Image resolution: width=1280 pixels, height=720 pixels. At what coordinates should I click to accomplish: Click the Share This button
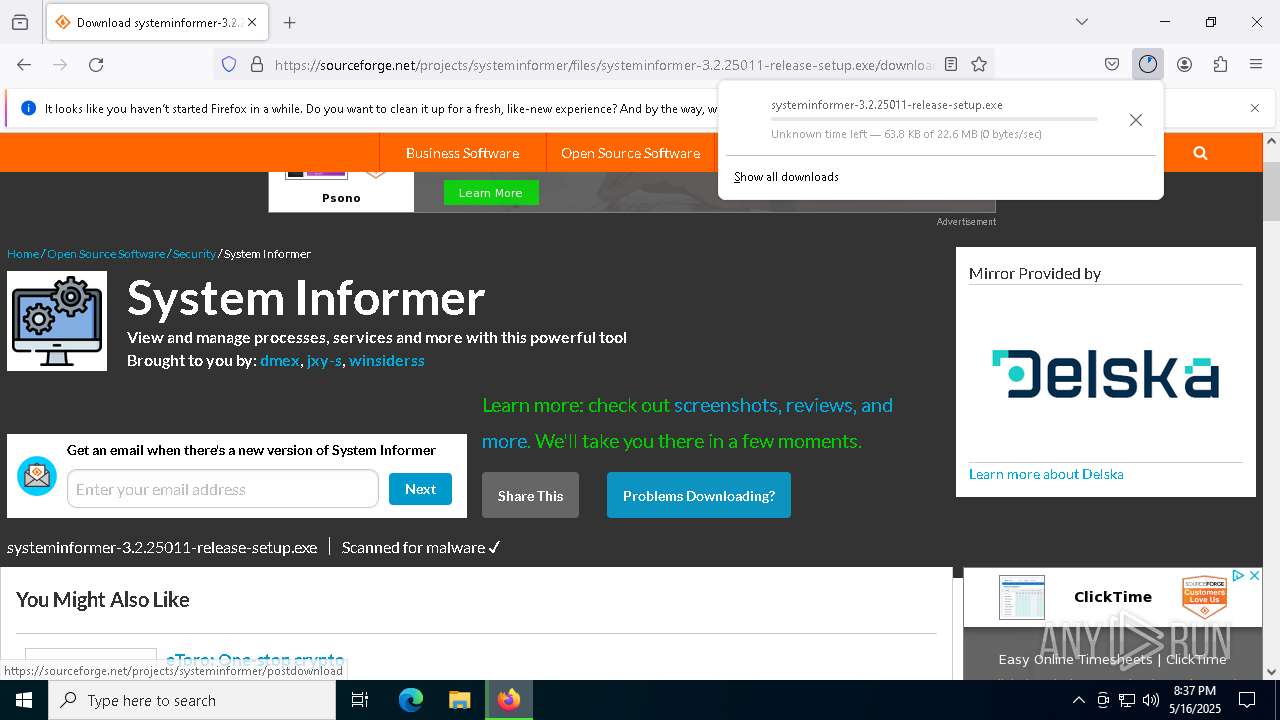coord(530,495)
